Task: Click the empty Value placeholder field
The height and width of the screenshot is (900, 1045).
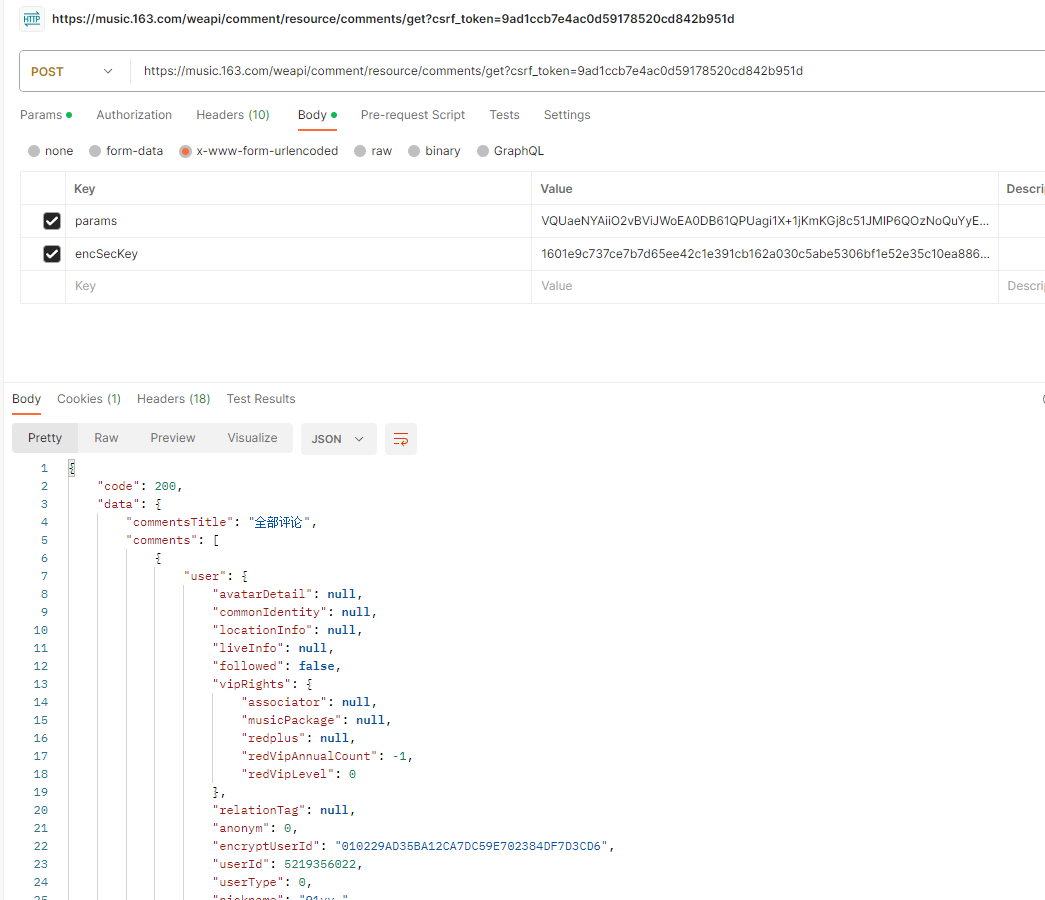Action: pos(764,286)
